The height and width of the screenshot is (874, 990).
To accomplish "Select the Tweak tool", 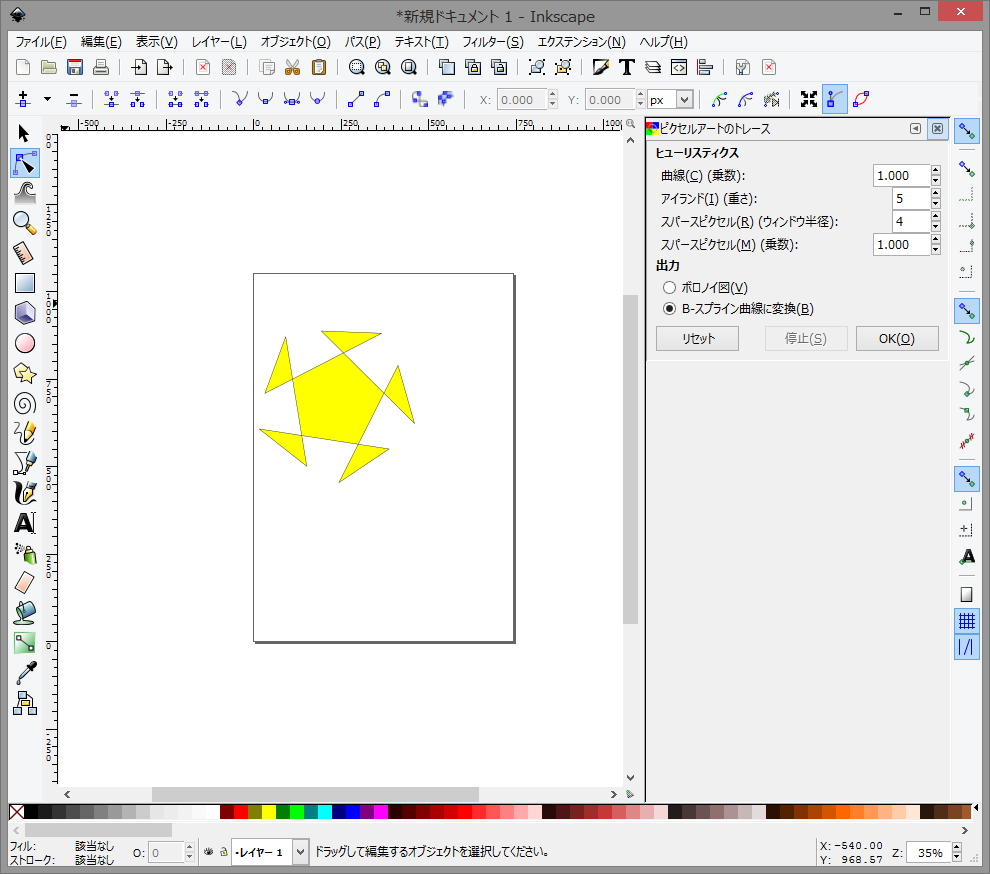I will point(25,193).
